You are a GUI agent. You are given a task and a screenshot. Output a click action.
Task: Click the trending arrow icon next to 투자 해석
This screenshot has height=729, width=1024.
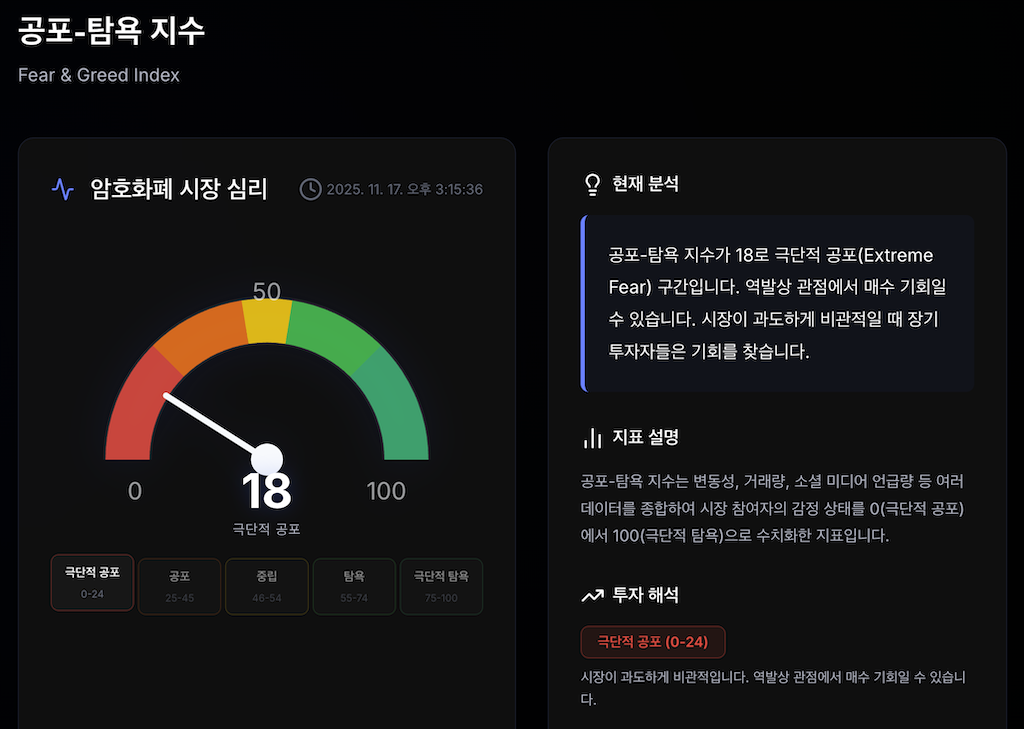(x=594, y=593)
